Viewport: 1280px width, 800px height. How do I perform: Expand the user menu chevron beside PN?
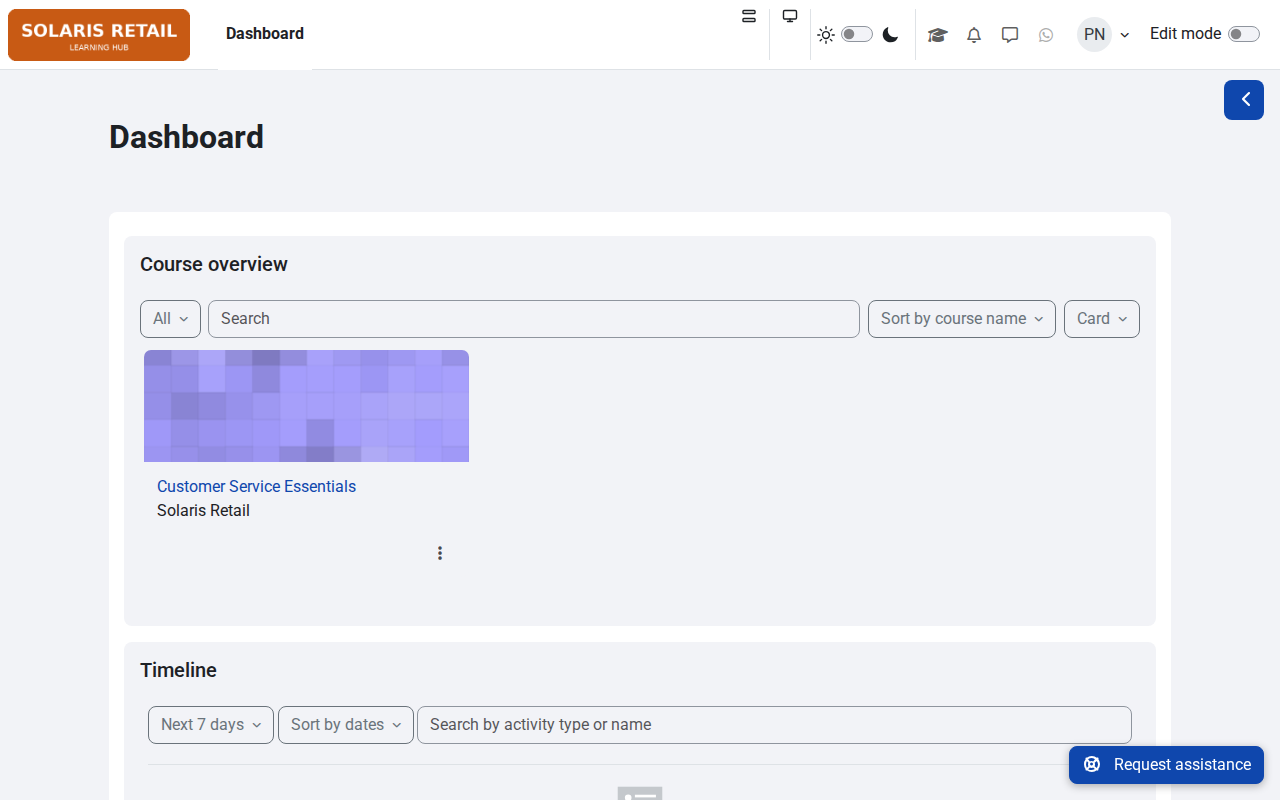tap(1125, 35)
